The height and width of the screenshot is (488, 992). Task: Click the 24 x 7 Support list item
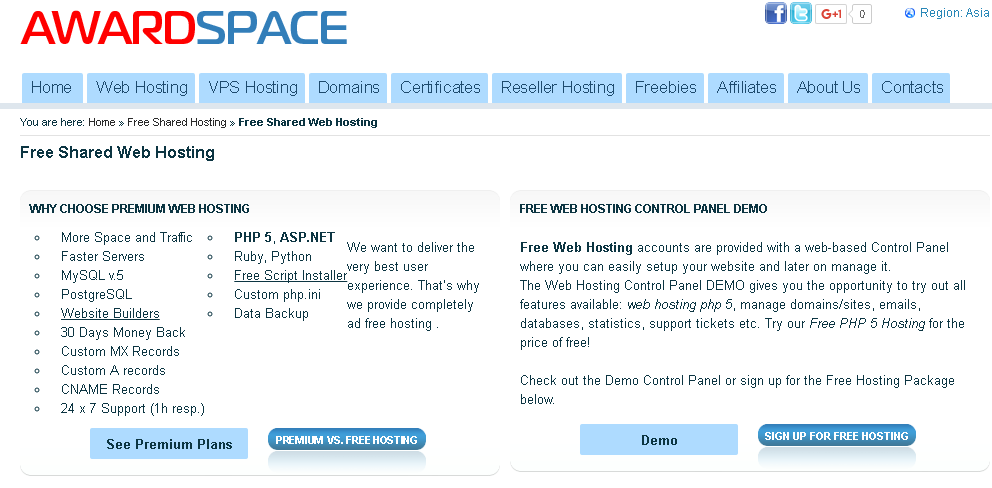tap(133, 408)
